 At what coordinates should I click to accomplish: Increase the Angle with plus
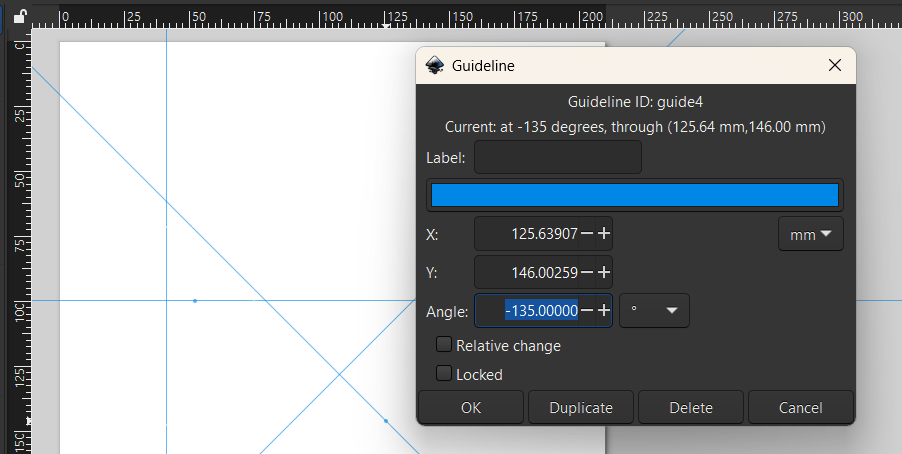click(603, 311)
